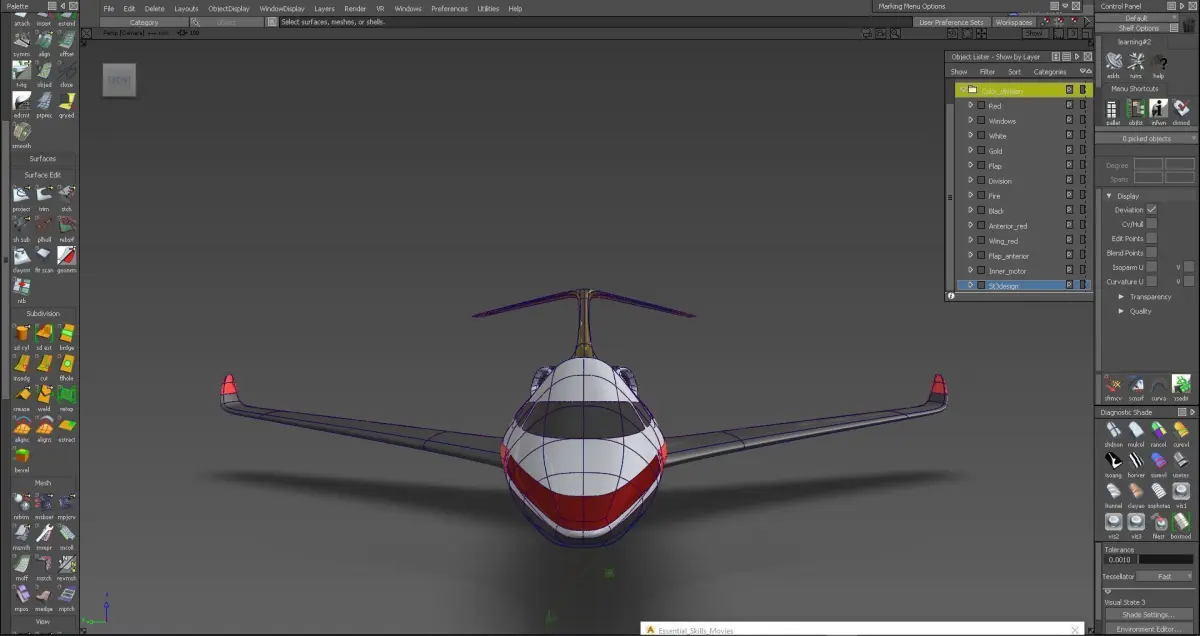The height and width of the screenshot is (636, 1200).
Task: Select the weld subdivision tool
Action: [x=44, y=397]
